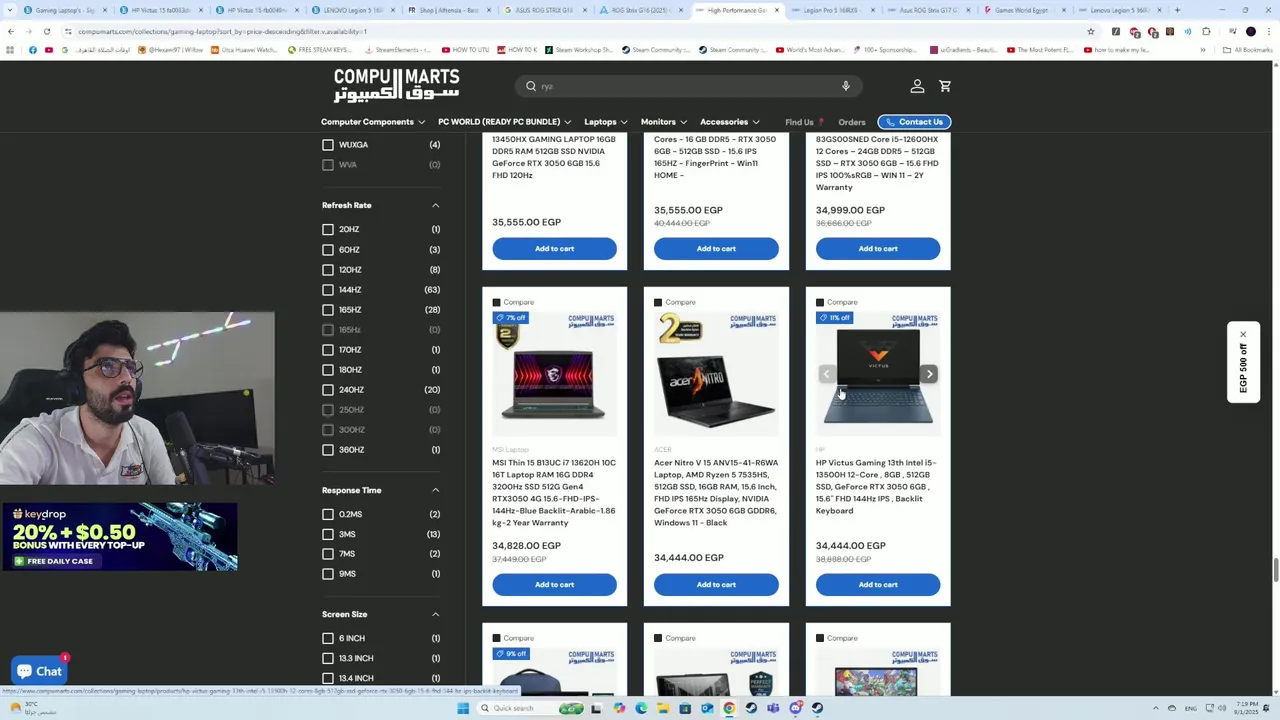This screenshot has height=720, width=1280.
Task: Open the shopping cart icon
Action: pos(945,86)
